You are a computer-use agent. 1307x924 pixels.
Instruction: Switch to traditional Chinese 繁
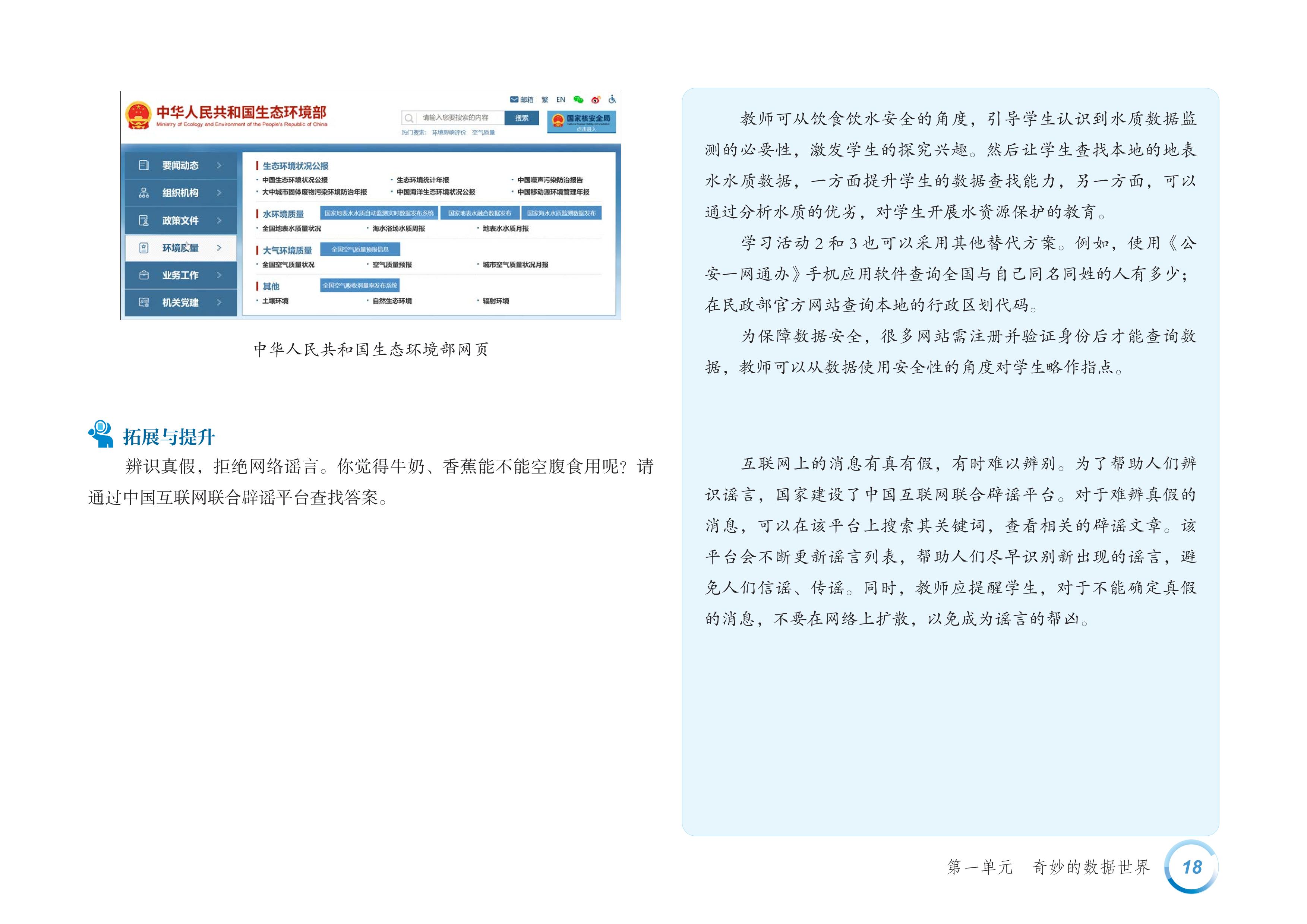point(545,99)
